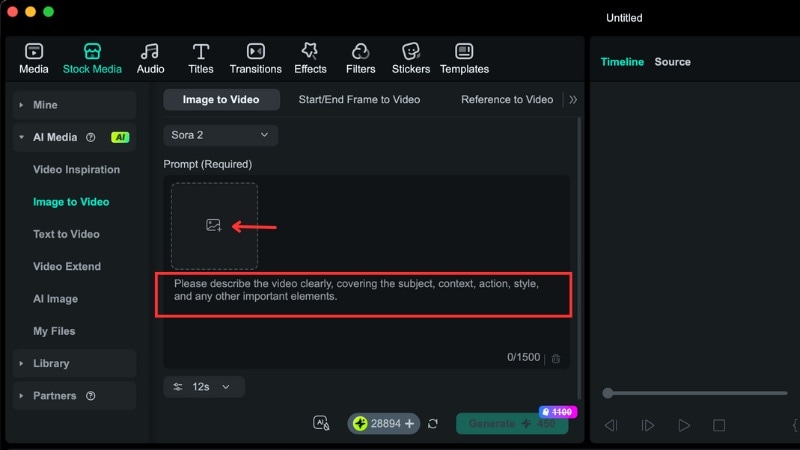Clear the prompt with the trash icon

(x=556, y=359)
